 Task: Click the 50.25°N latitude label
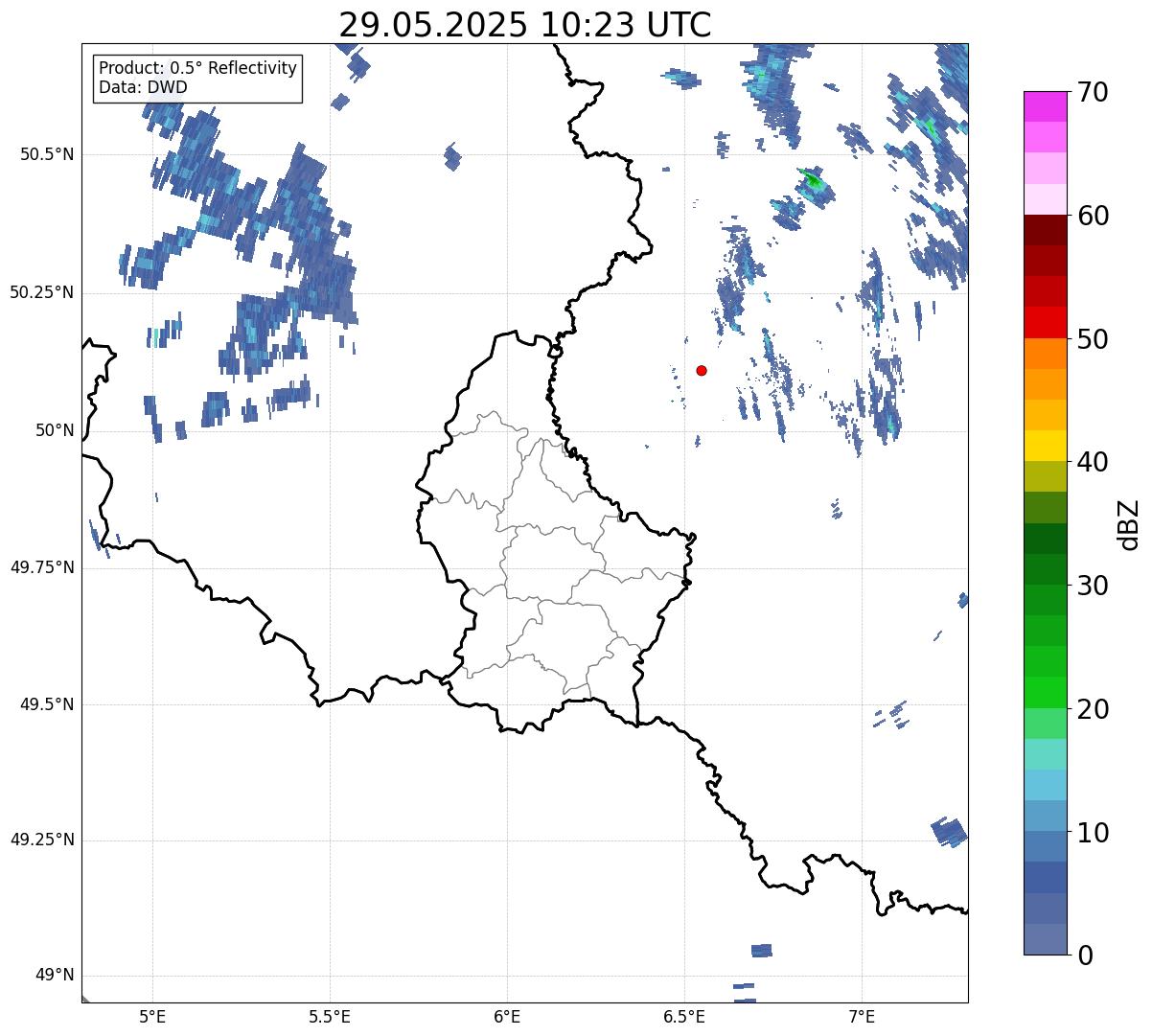click(42, 293)
